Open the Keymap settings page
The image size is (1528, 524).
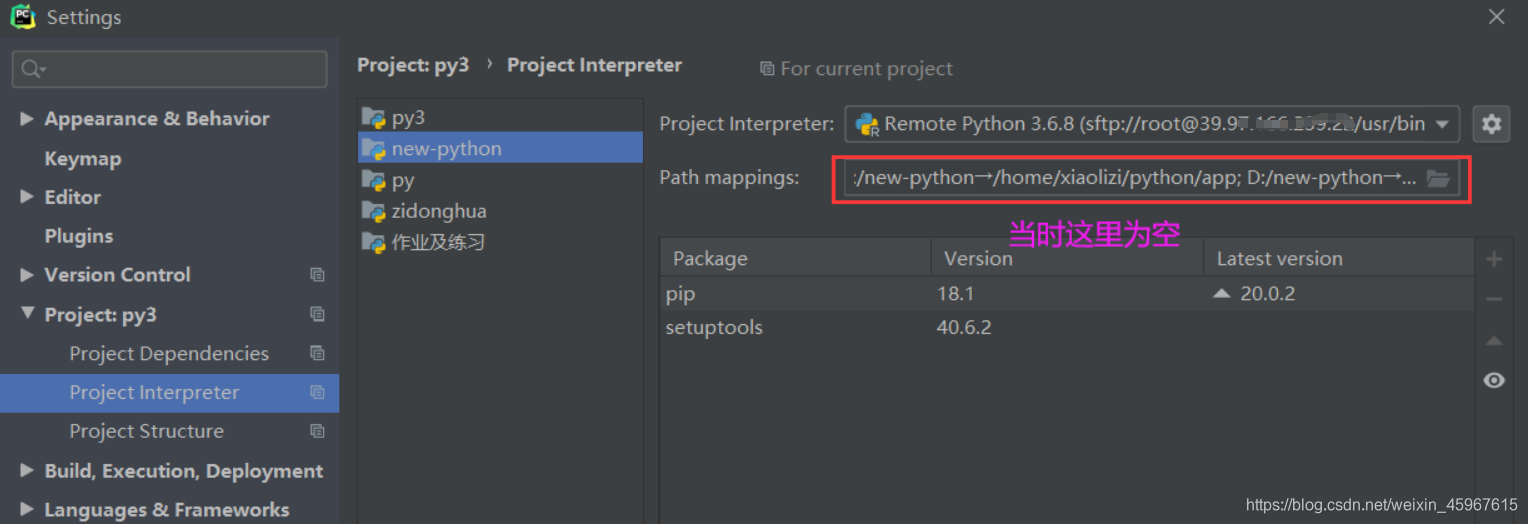[x=83, y=158]
